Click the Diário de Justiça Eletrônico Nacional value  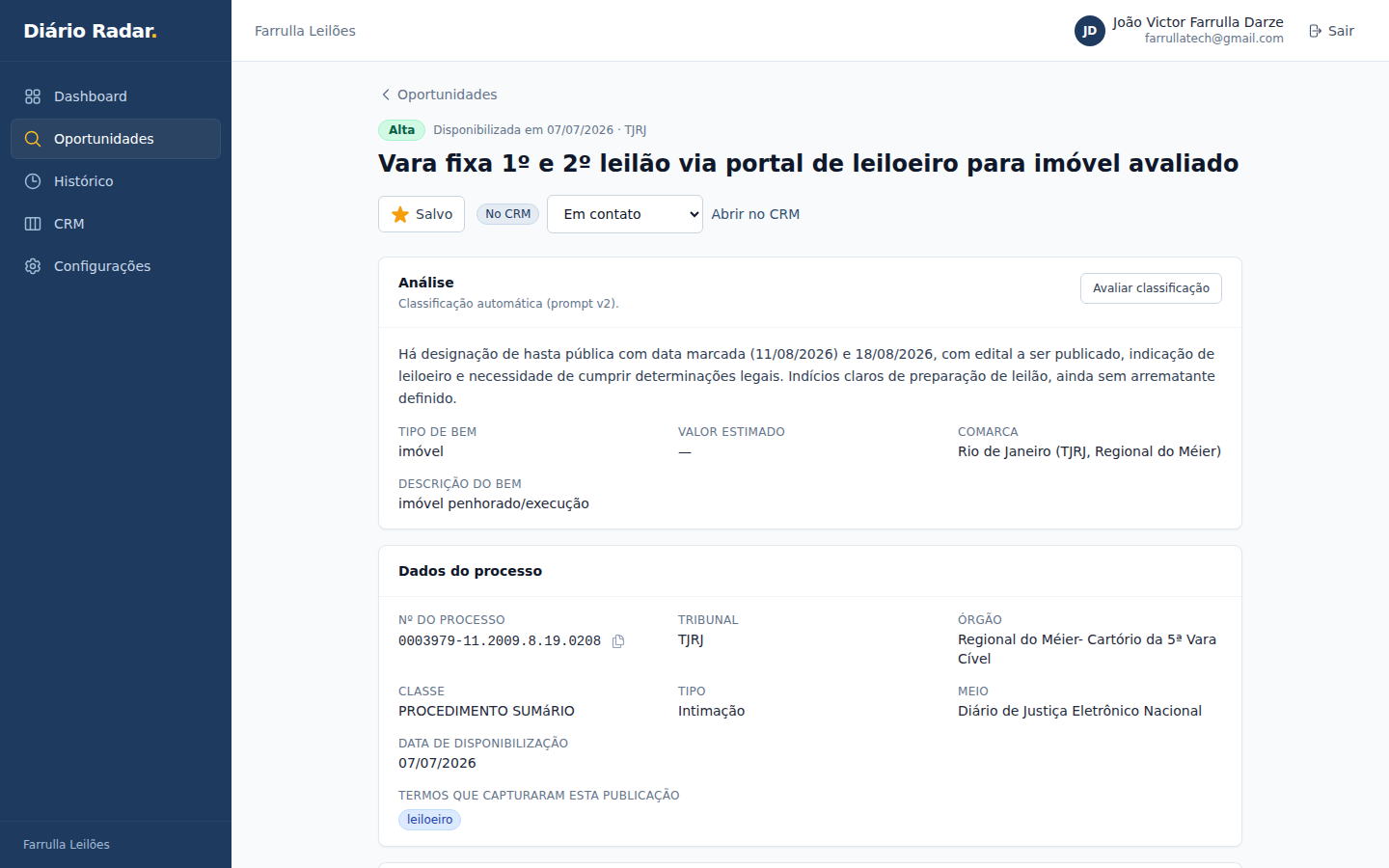1079,711
